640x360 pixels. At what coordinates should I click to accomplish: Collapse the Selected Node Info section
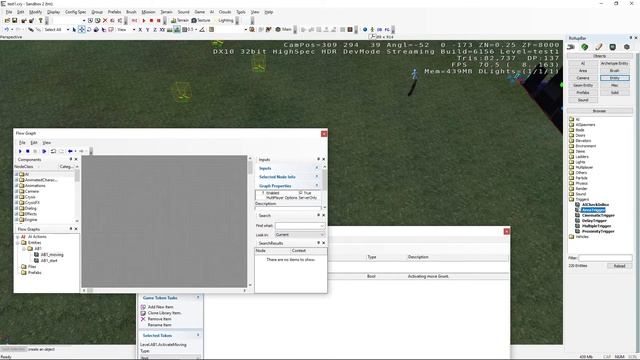(x=317, y=177)
